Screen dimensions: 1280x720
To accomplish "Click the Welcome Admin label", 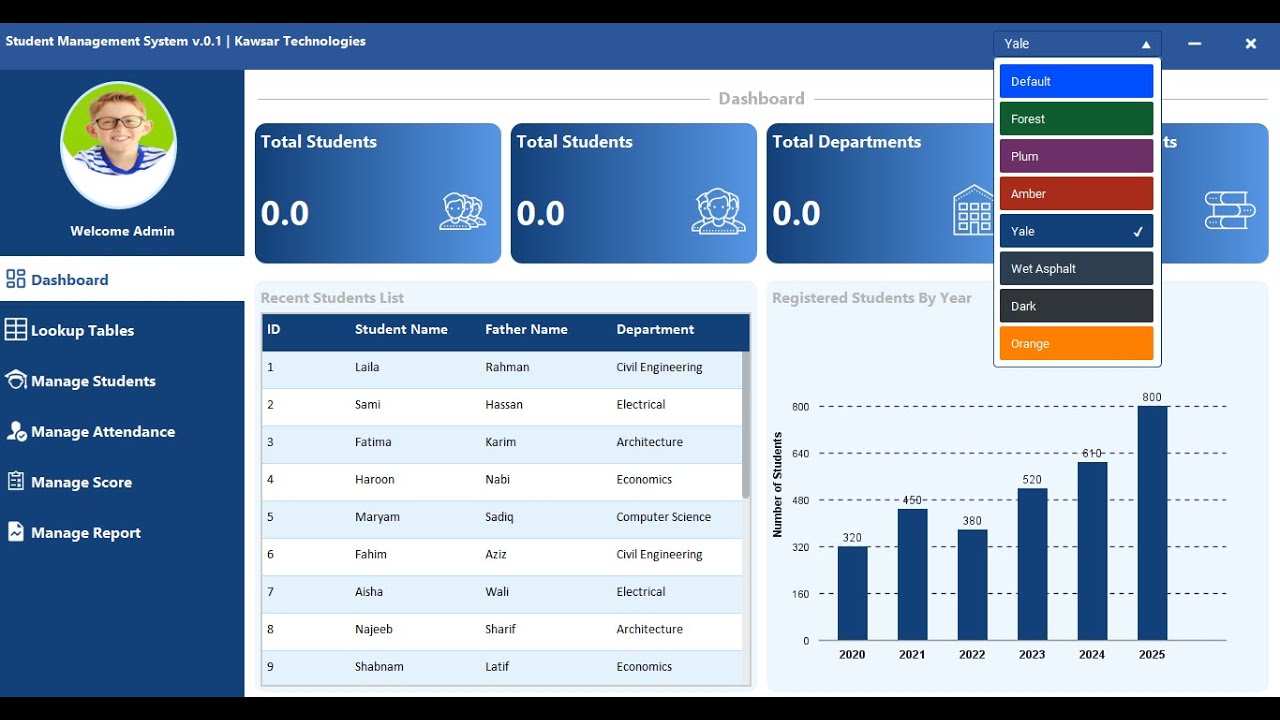I will pyautogui.click(x=122, y=231).
